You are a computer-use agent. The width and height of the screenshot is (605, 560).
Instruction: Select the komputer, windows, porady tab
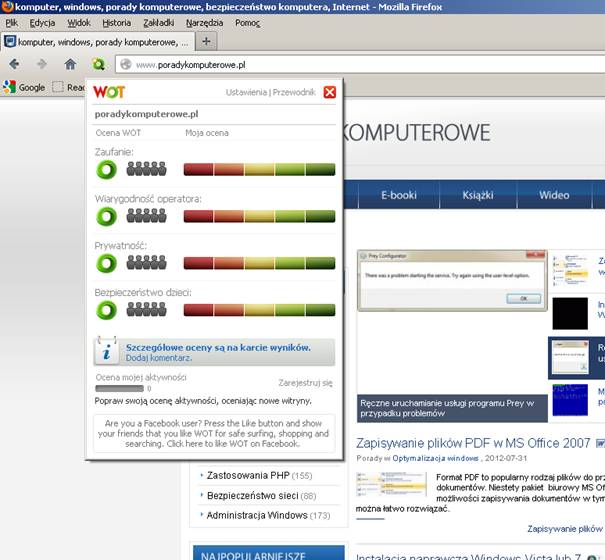(98, 42)
